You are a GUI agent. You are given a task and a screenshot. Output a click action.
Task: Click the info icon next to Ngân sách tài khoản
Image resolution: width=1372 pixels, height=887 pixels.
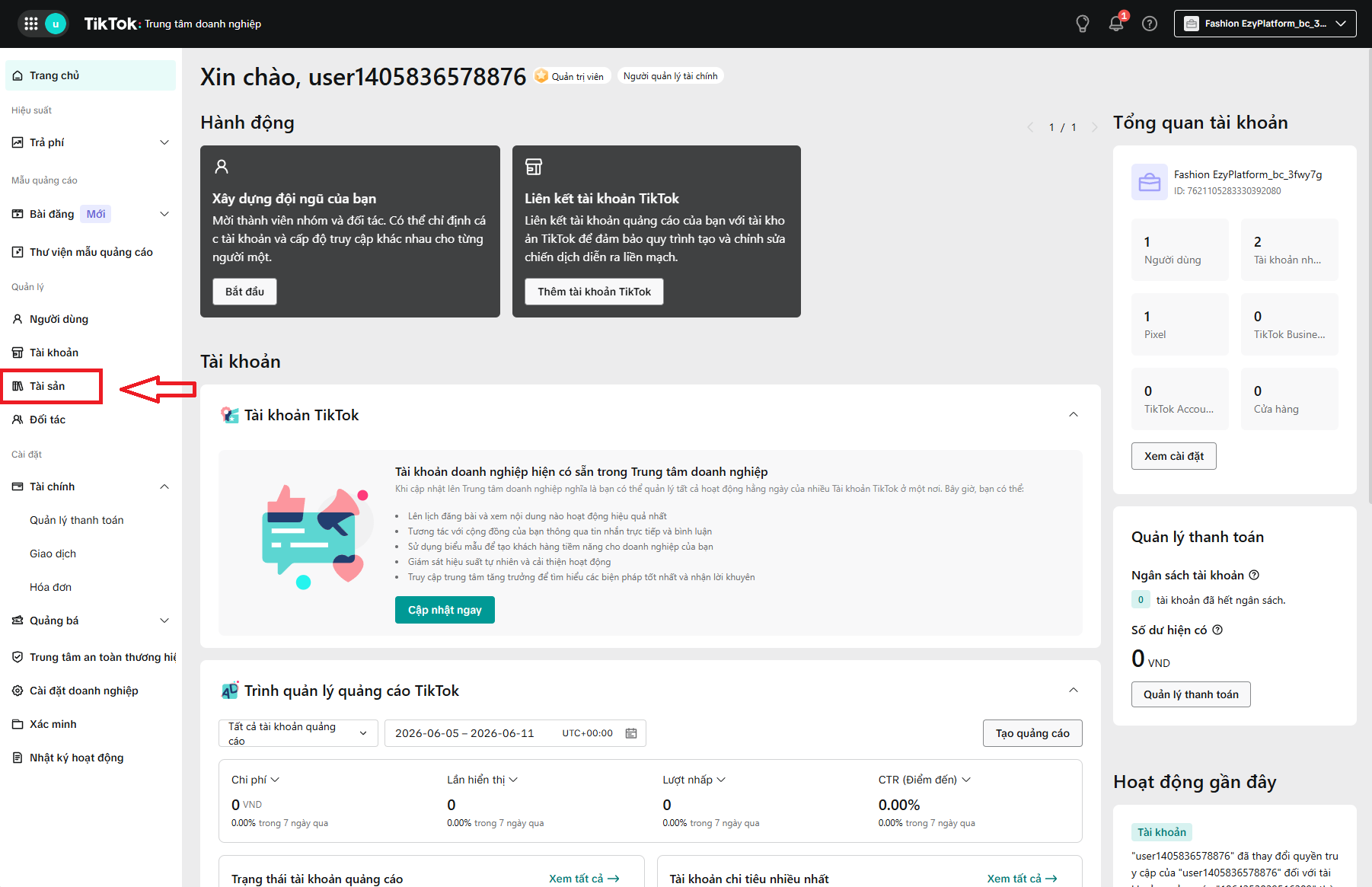1254,575
